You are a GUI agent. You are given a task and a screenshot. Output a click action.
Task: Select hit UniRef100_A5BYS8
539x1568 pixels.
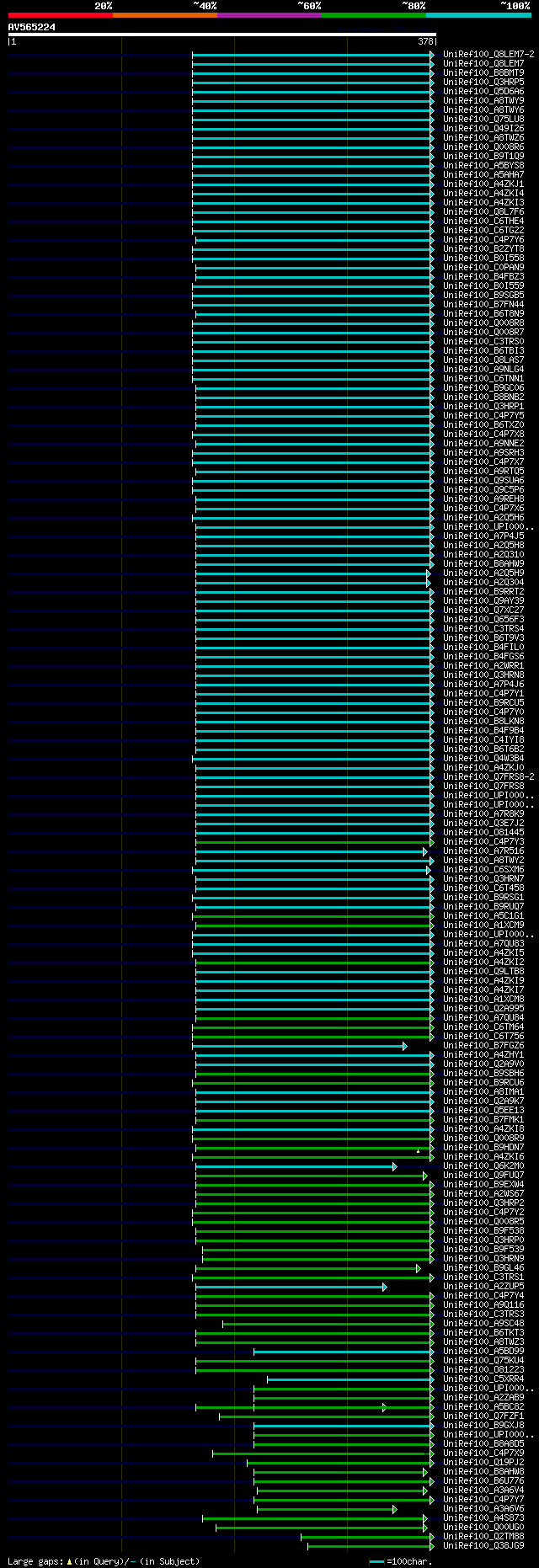[483, 165]
